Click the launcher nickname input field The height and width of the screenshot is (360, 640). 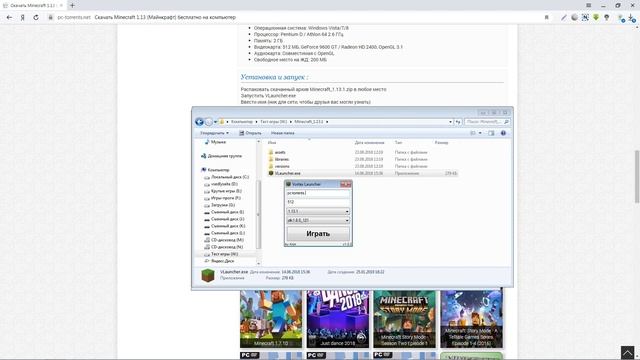pos(318,193)
